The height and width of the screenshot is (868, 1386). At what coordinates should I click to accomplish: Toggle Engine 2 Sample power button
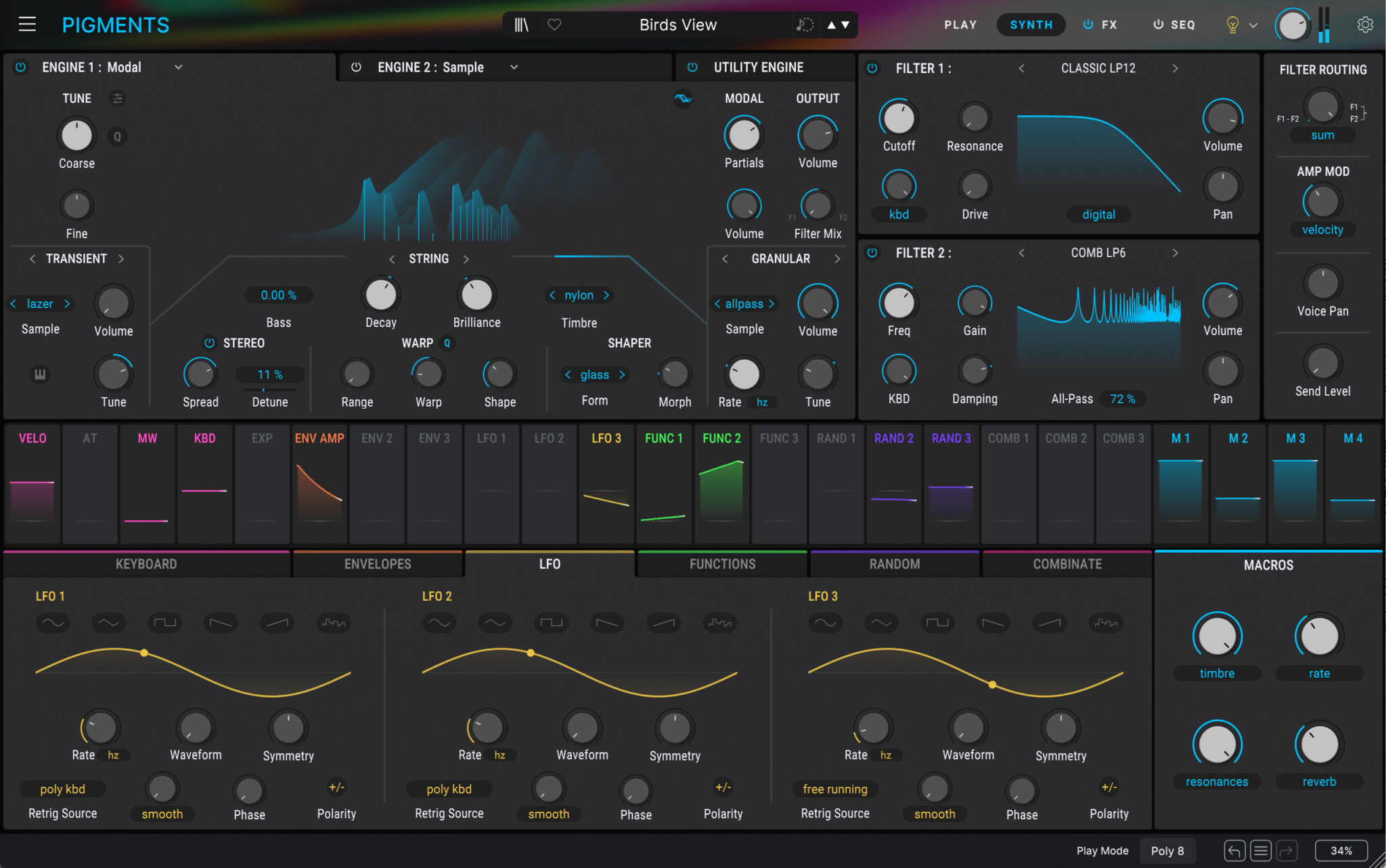pos(356,67)
